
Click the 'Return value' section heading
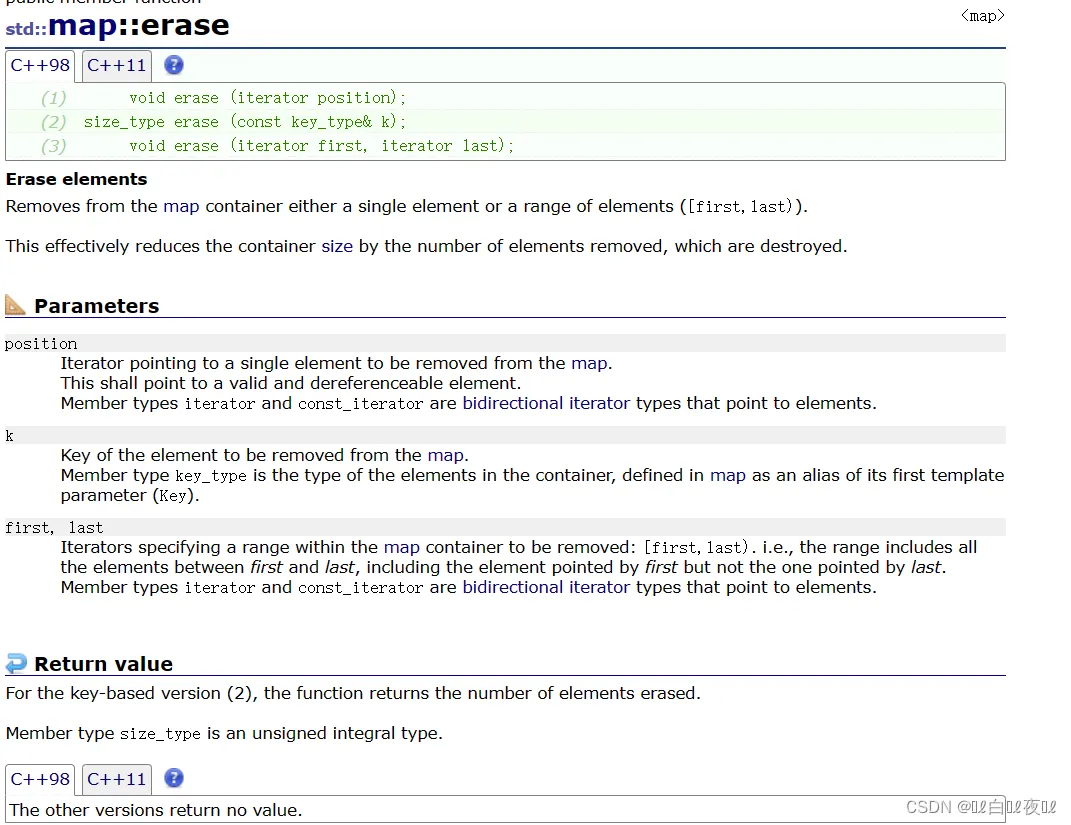tap(103, 664)
